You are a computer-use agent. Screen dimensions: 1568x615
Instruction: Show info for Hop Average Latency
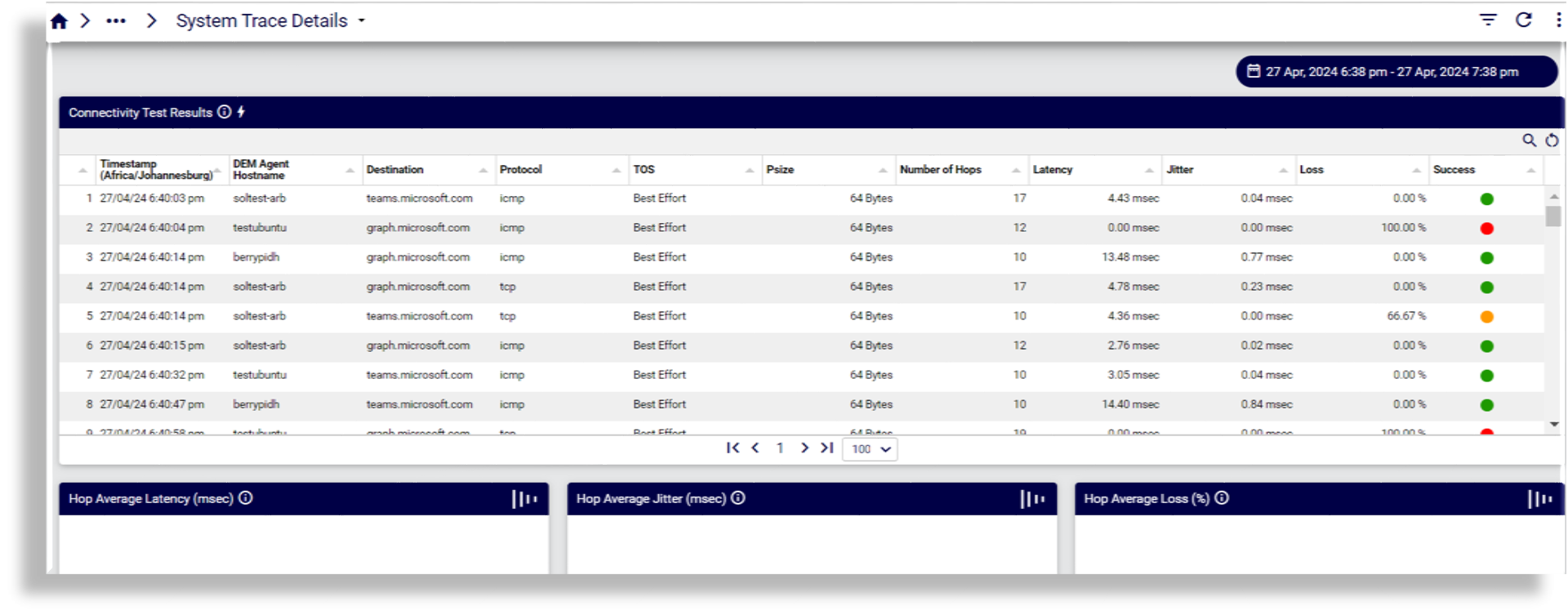point(246,498)
